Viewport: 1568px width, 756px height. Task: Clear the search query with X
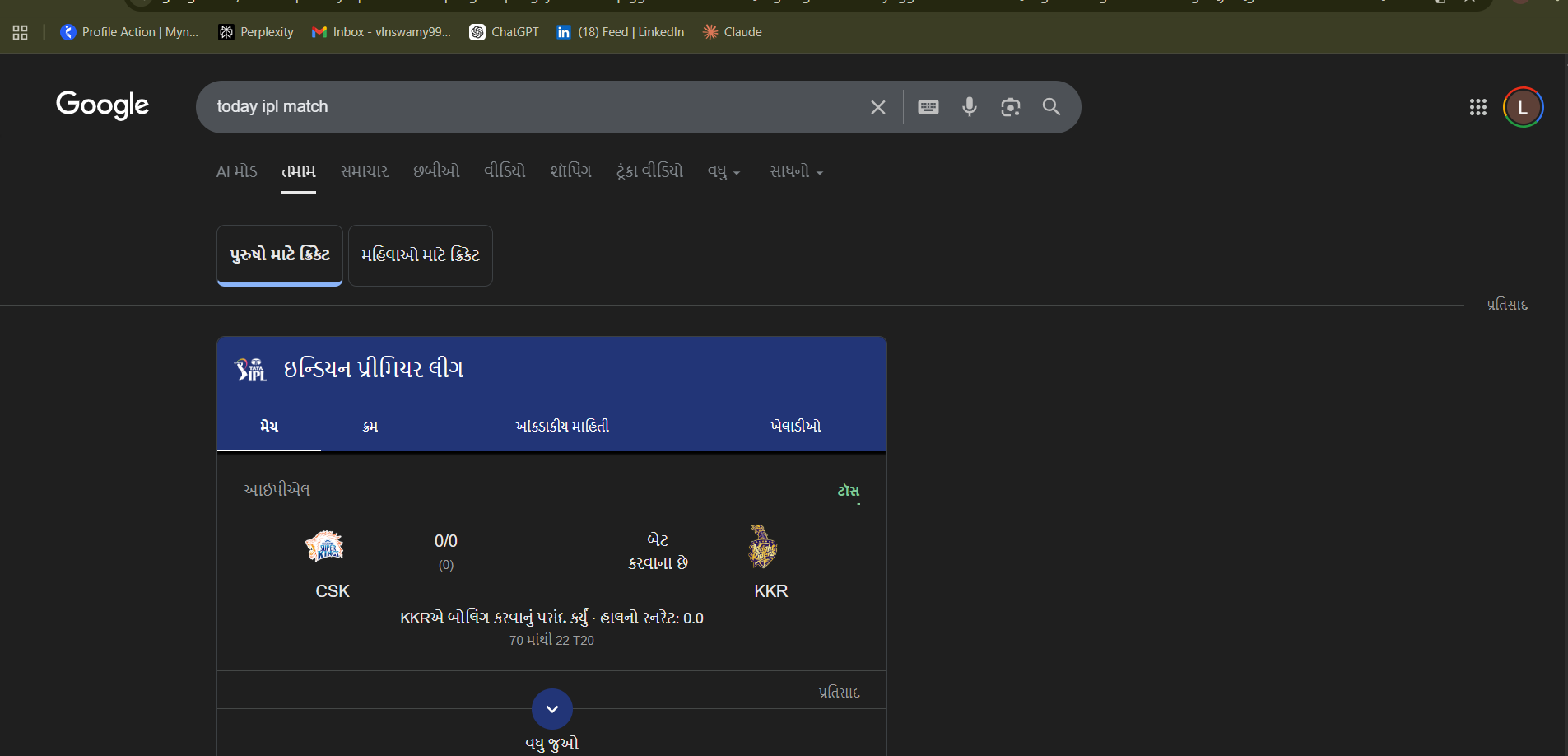pos(878,107)
